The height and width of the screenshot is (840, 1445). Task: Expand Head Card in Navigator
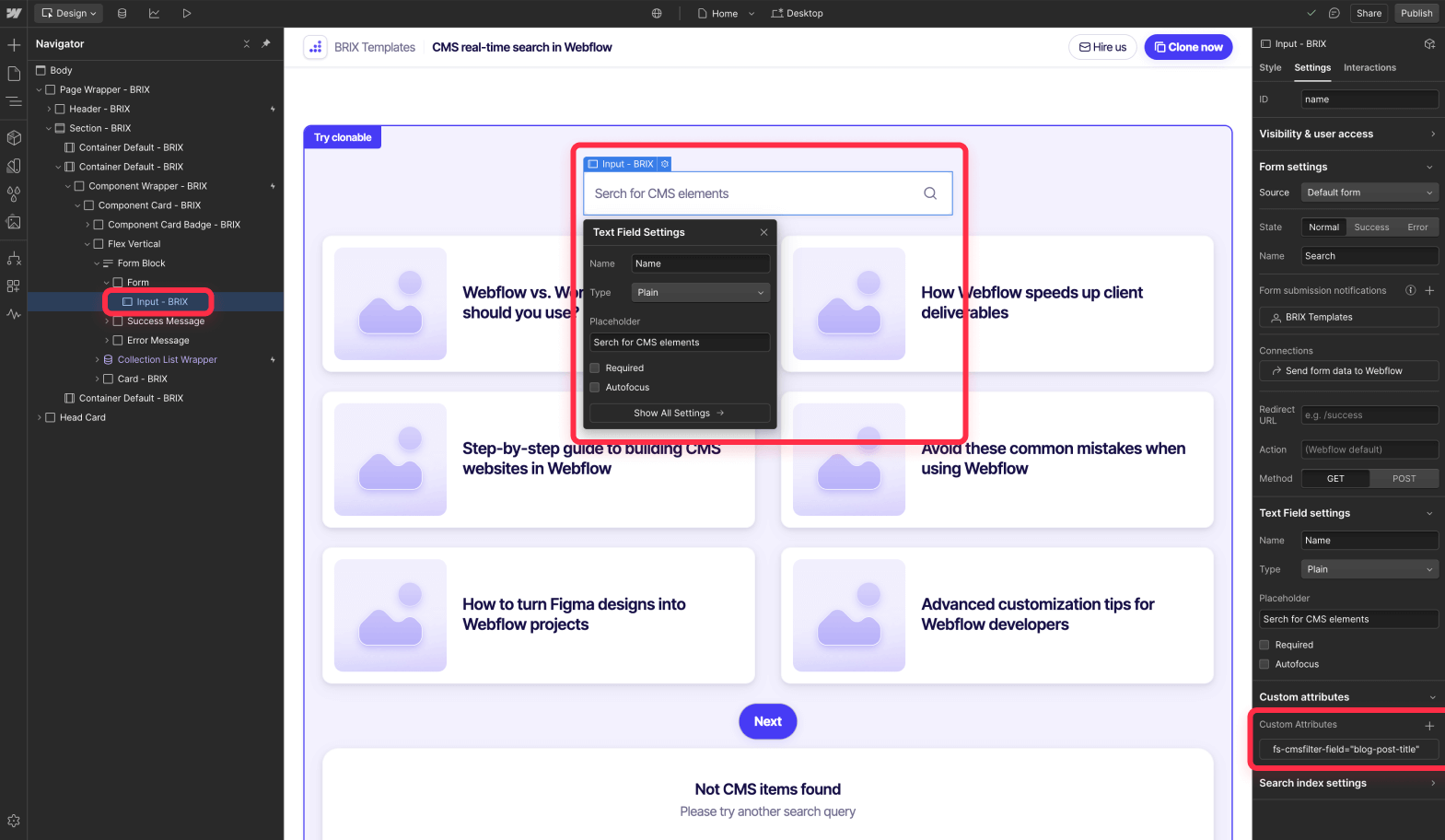coord(39,418)
